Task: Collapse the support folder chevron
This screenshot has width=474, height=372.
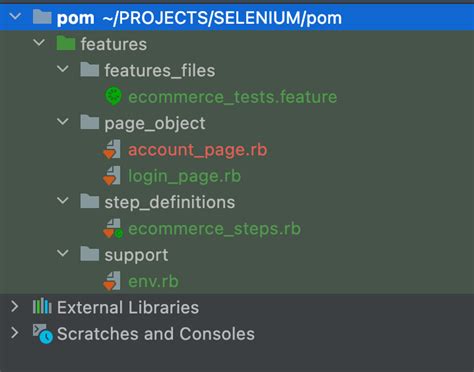Action: [x=63, y=254]
